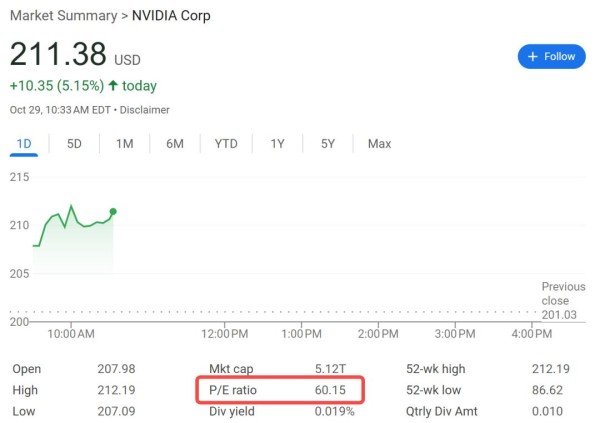
Task: Click the green current-price dot on chart
Action: [113, 211]
